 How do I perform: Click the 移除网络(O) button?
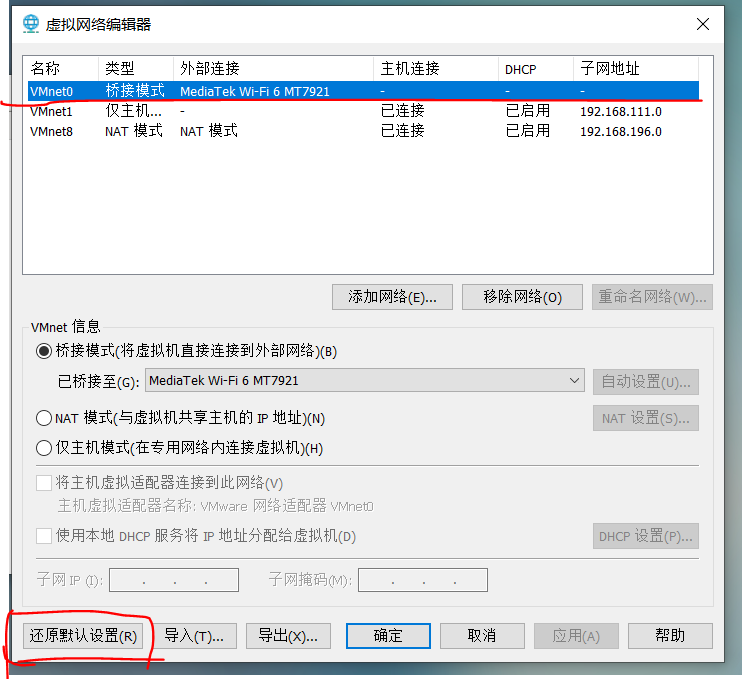pyautogui.click(x=522, y=297)
